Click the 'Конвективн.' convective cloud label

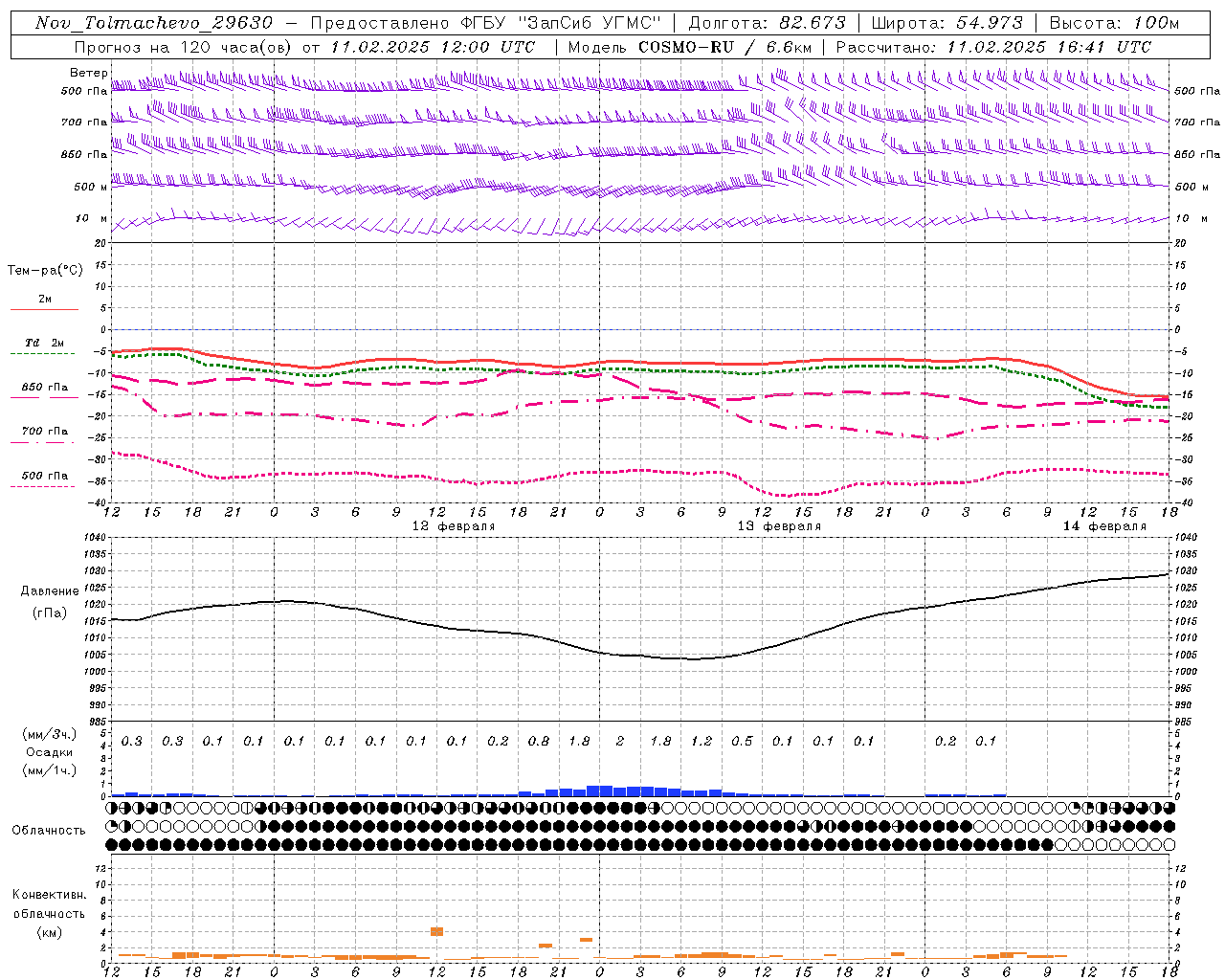[x=49, y=895]
